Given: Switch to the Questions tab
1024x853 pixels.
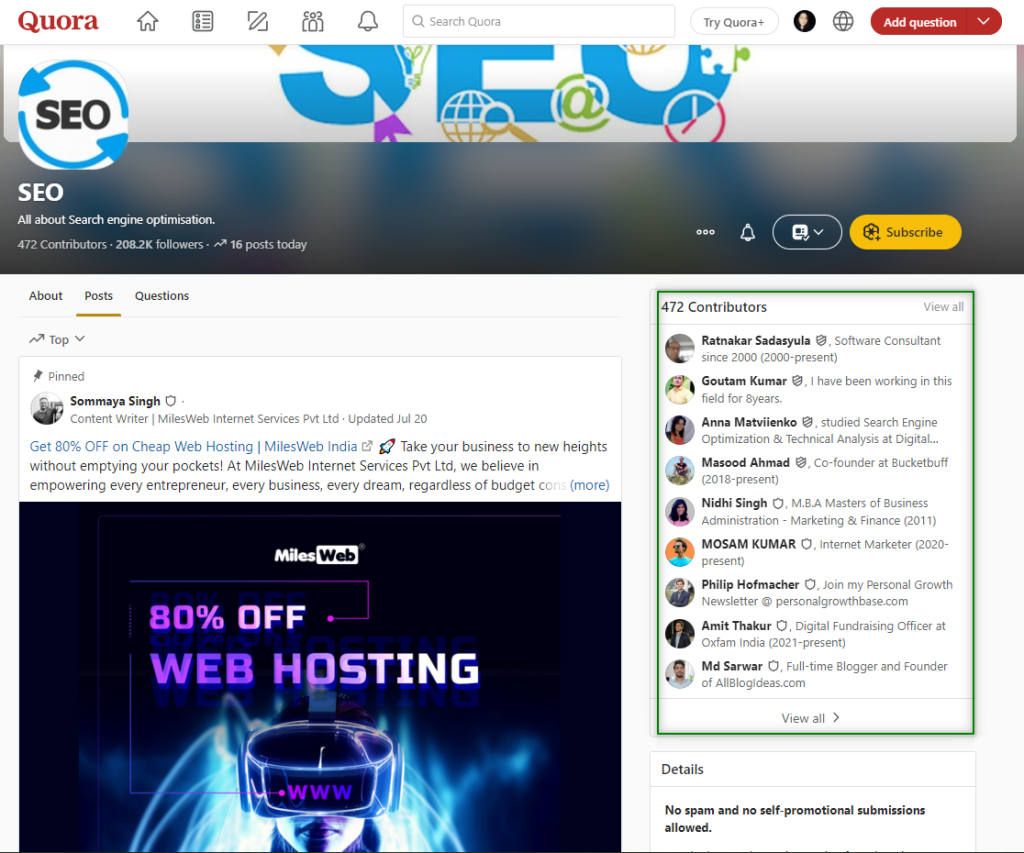Looking at the screenshot, I should pyautogui.click(x=162, y=296).
